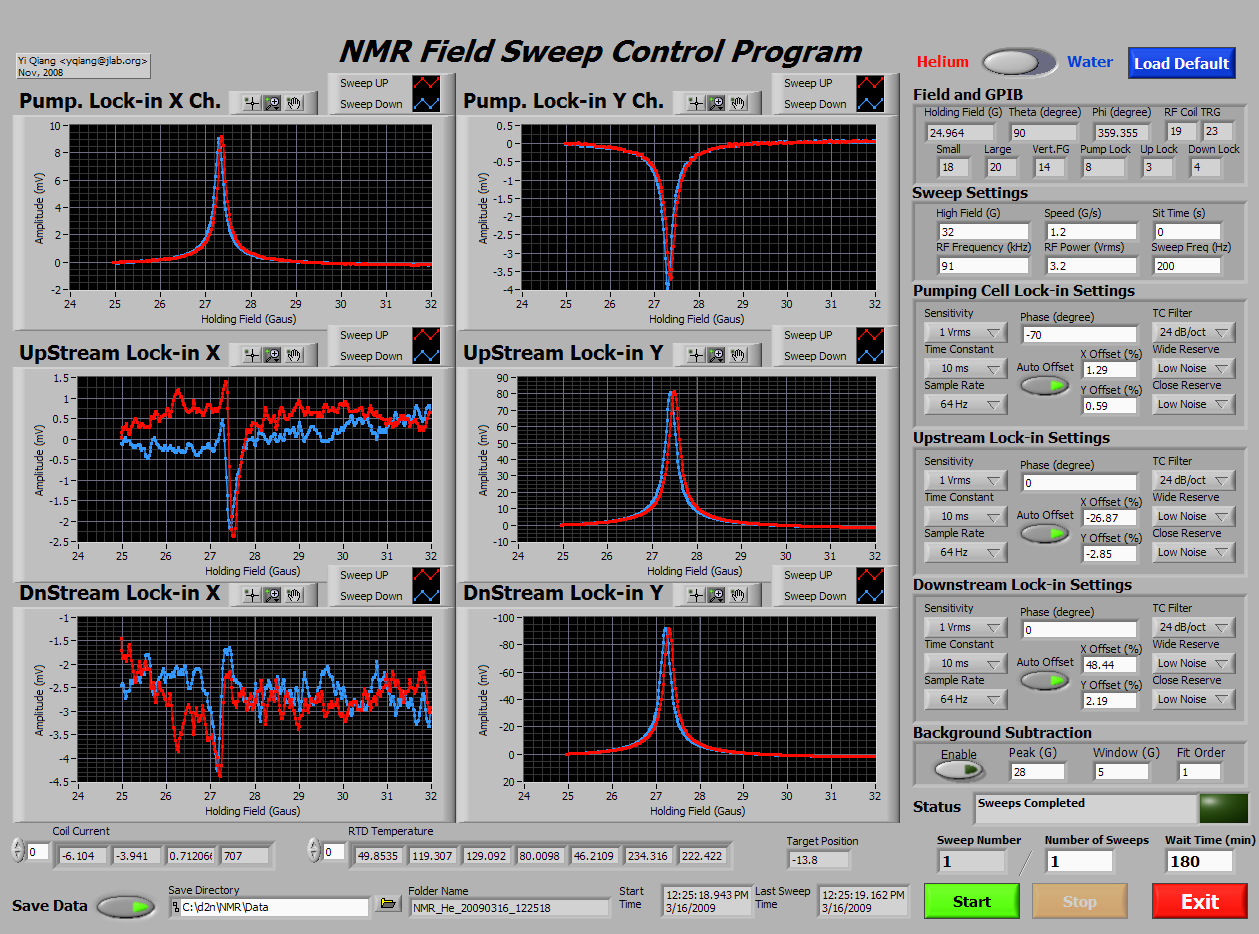Image resolution: width=1259 pixels, height=934 pixels.
Task: Click Sweep UP red plot sample, DnStream Lock-in Y legend
Action: coord(870,575)
